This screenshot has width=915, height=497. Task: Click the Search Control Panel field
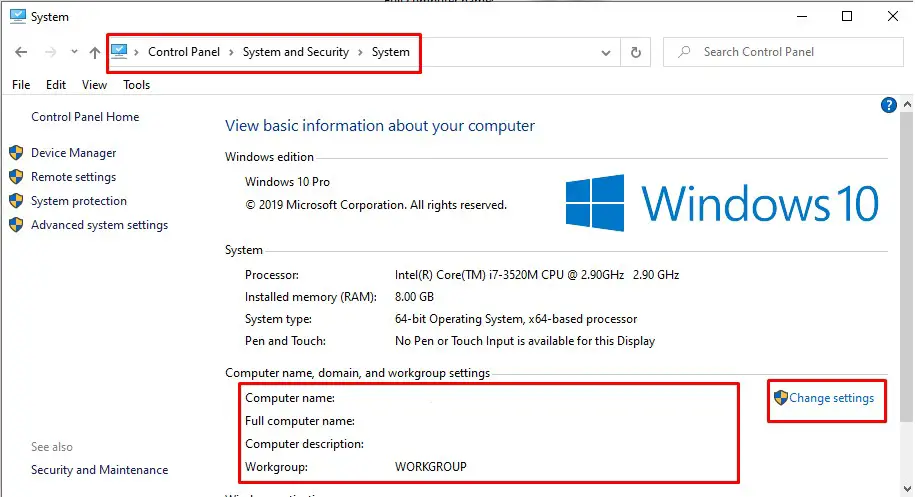[783, 52]
